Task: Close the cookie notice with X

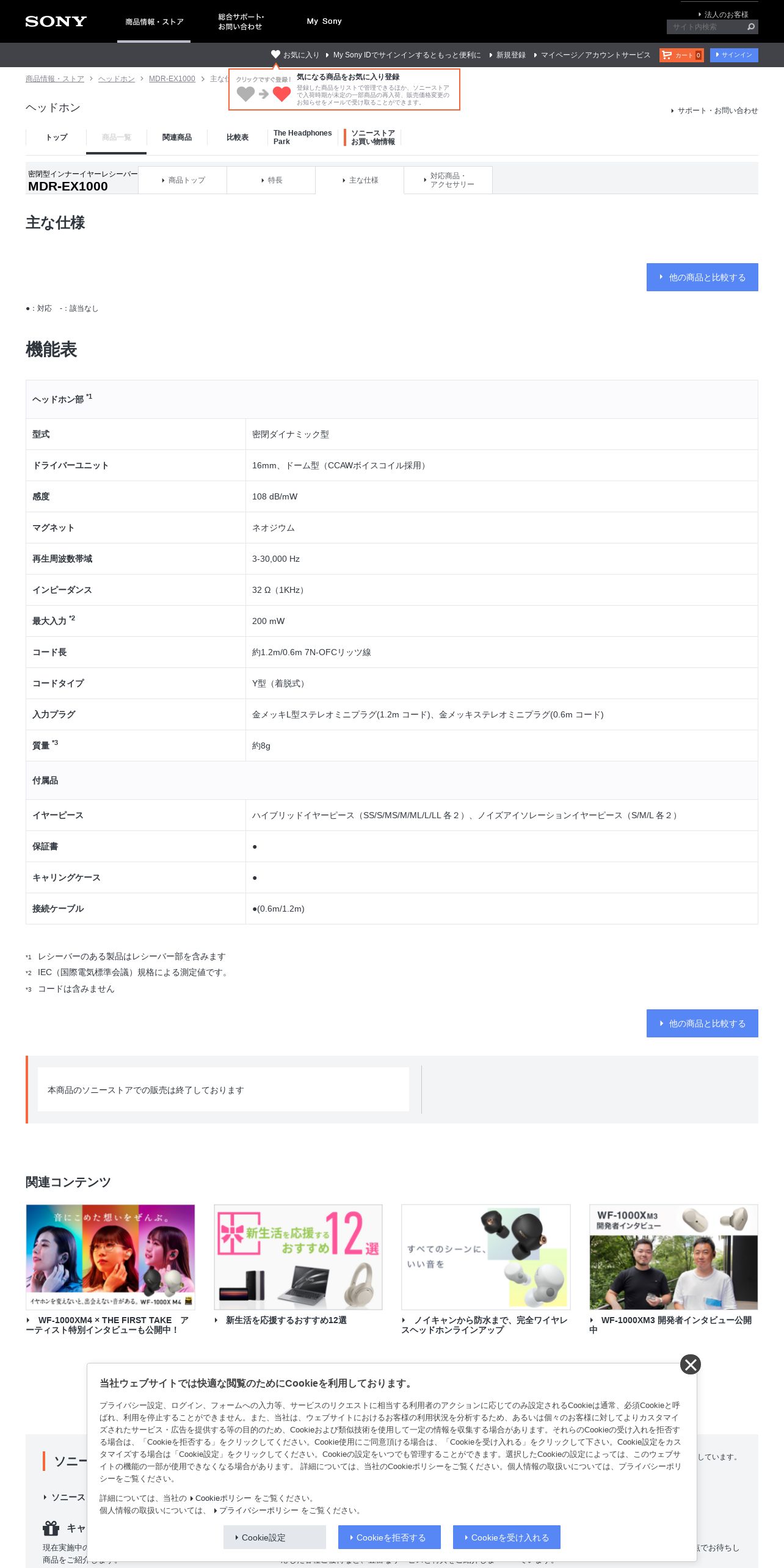Action: [691, 1365]
